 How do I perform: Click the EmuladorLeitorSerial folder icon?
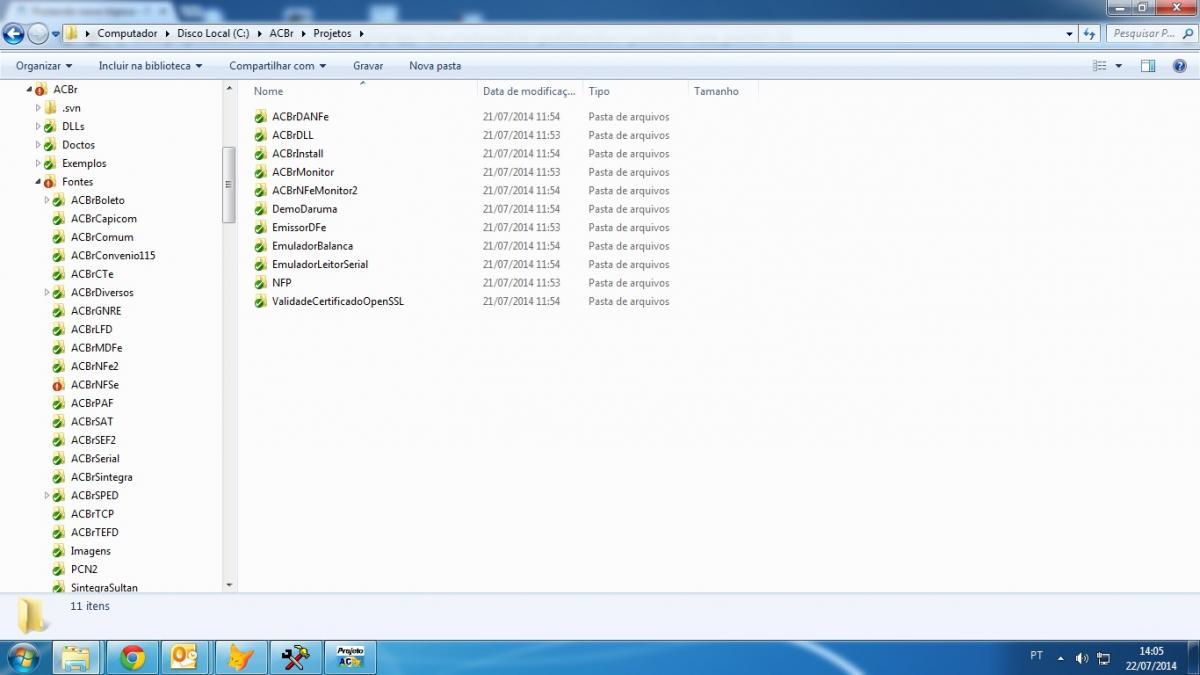[x=261, y=265]
